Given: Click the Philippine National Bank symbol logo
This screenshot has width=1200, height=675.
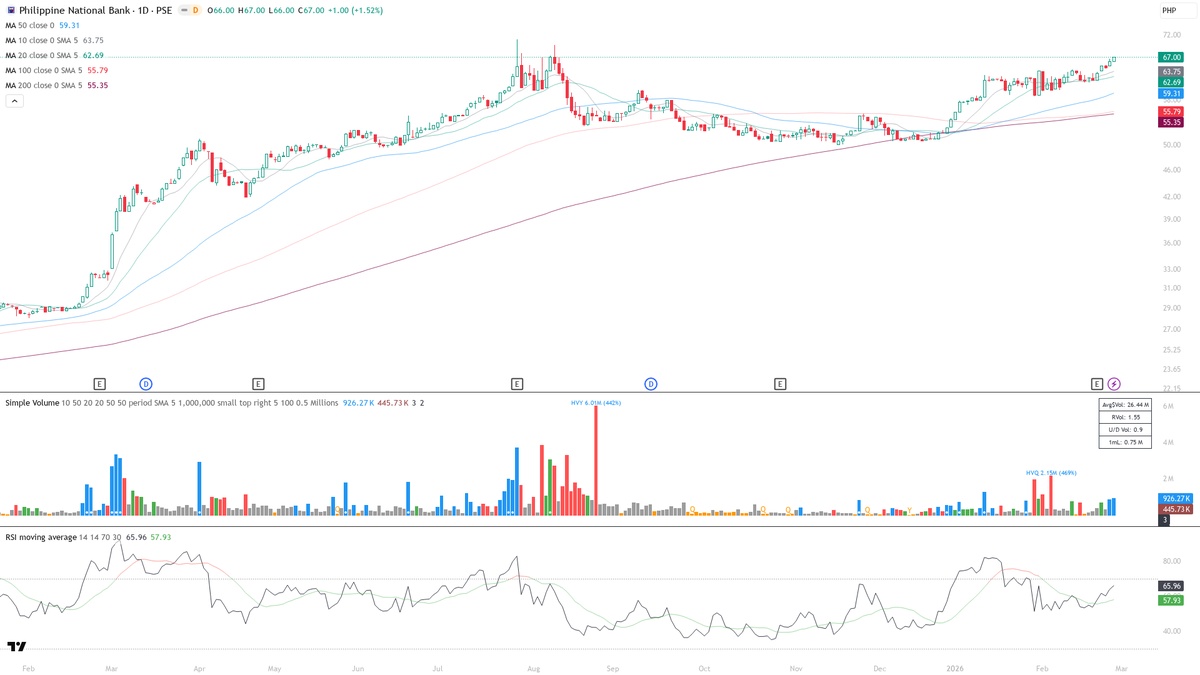Looking at the screenshot, I should point(10,10).
